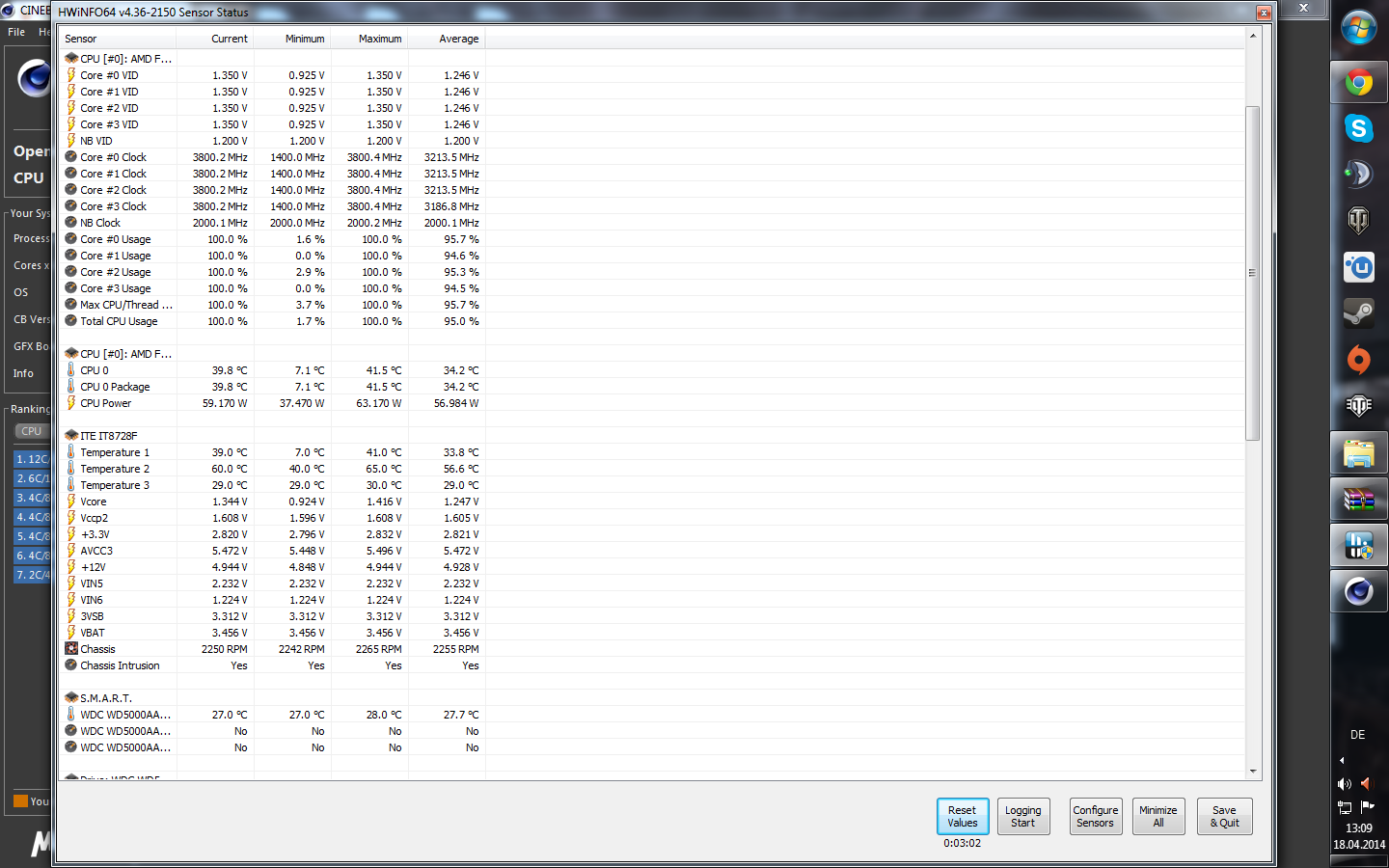Select the Core #0 Clock row
This screenshot has width=1389, height=868.
coord(272,157)
